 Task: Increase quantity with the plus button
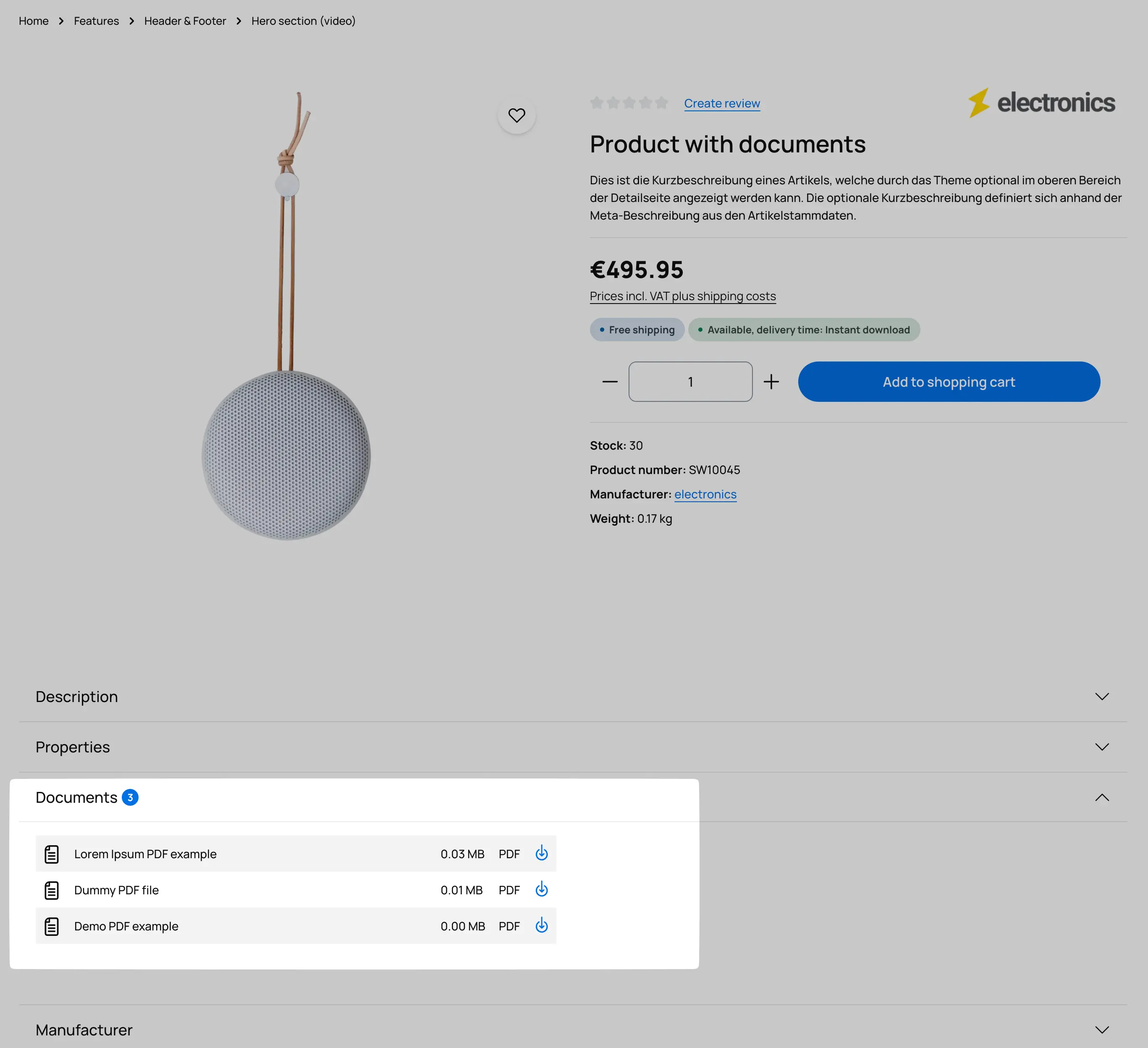(x=771, y=381)
